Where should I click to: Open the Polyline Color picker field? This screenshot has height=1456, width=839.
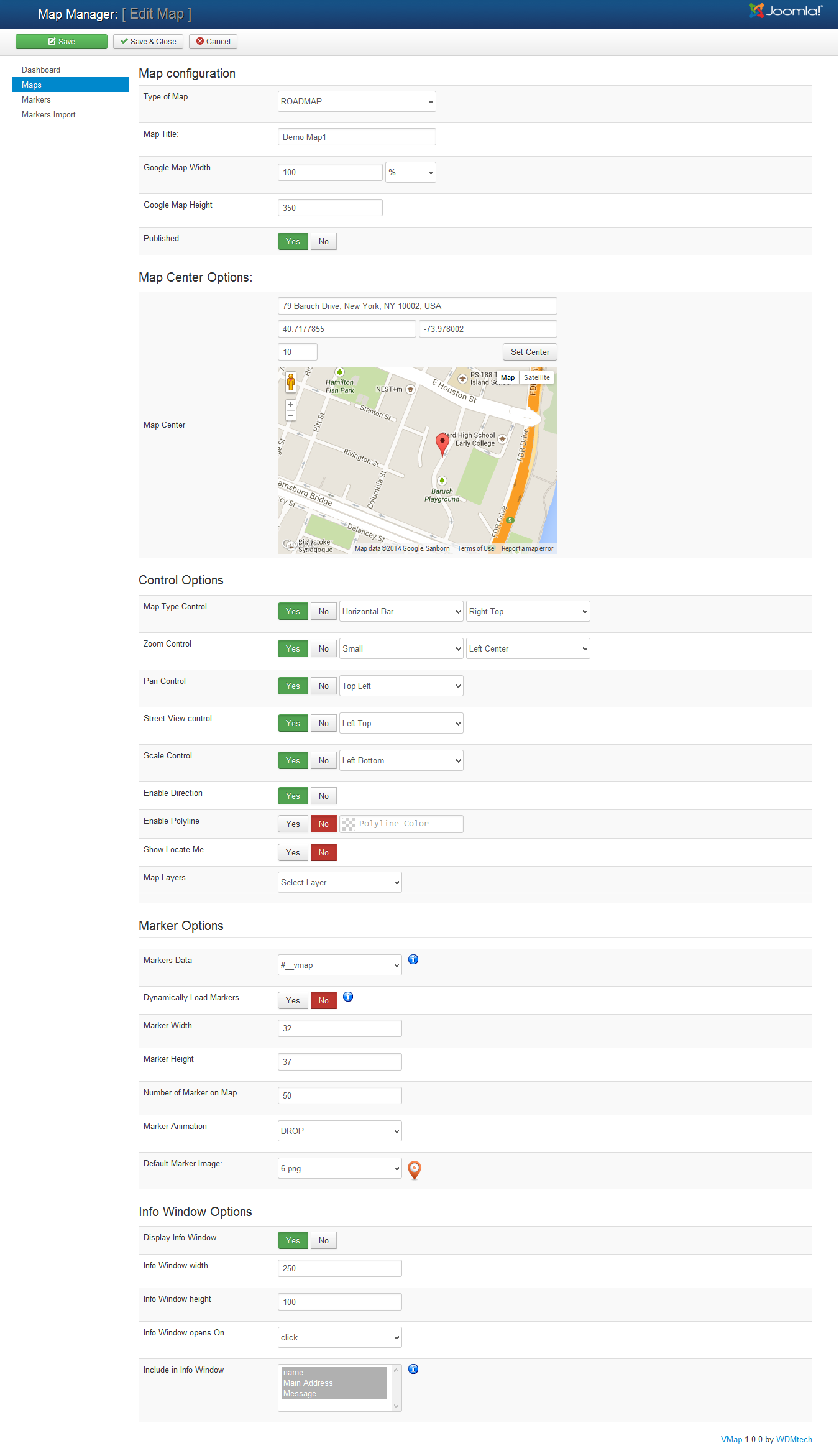click(401, 824)
